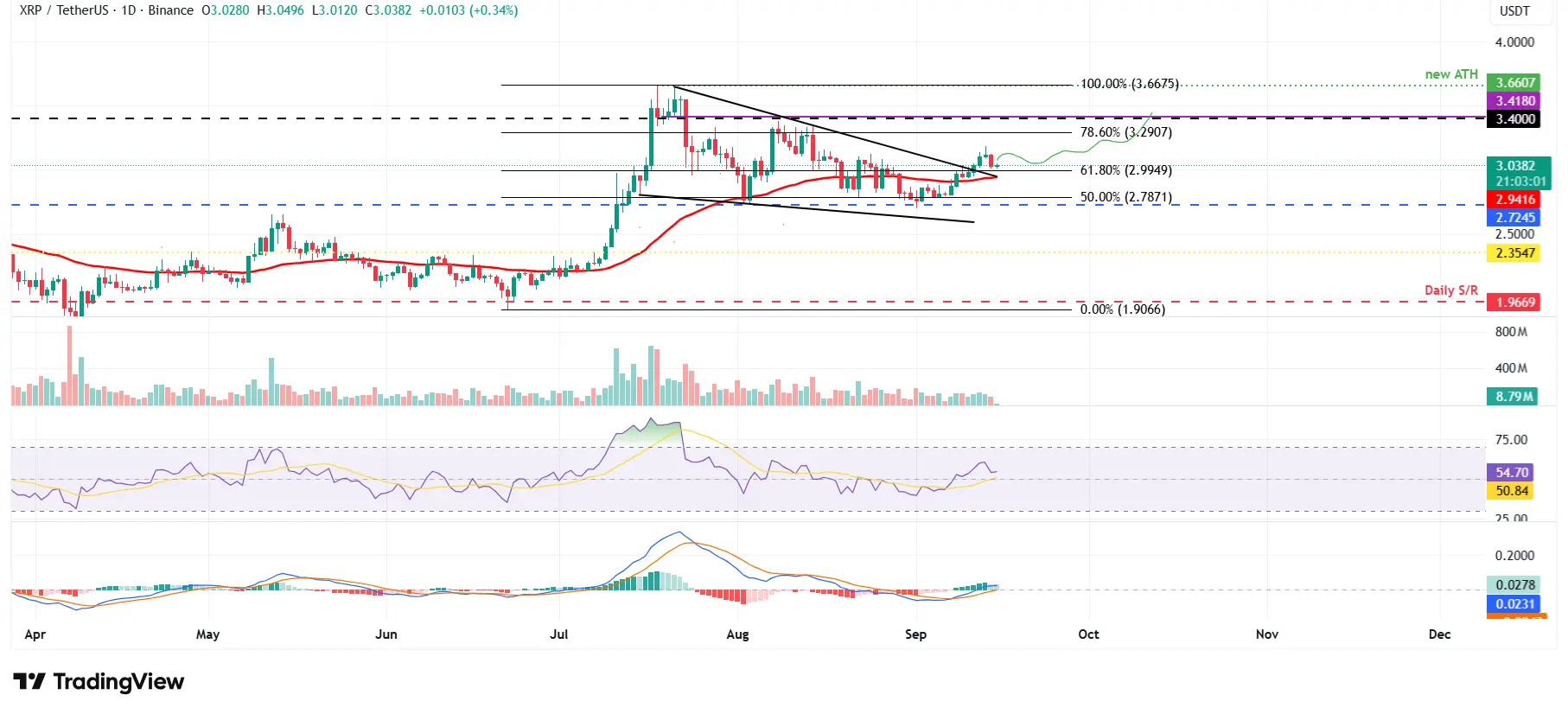This screenshot has width=1568, height=714.
Task: Select the 78.60% (3.2907) Fibonacci label
Action: coord(1126,132)
